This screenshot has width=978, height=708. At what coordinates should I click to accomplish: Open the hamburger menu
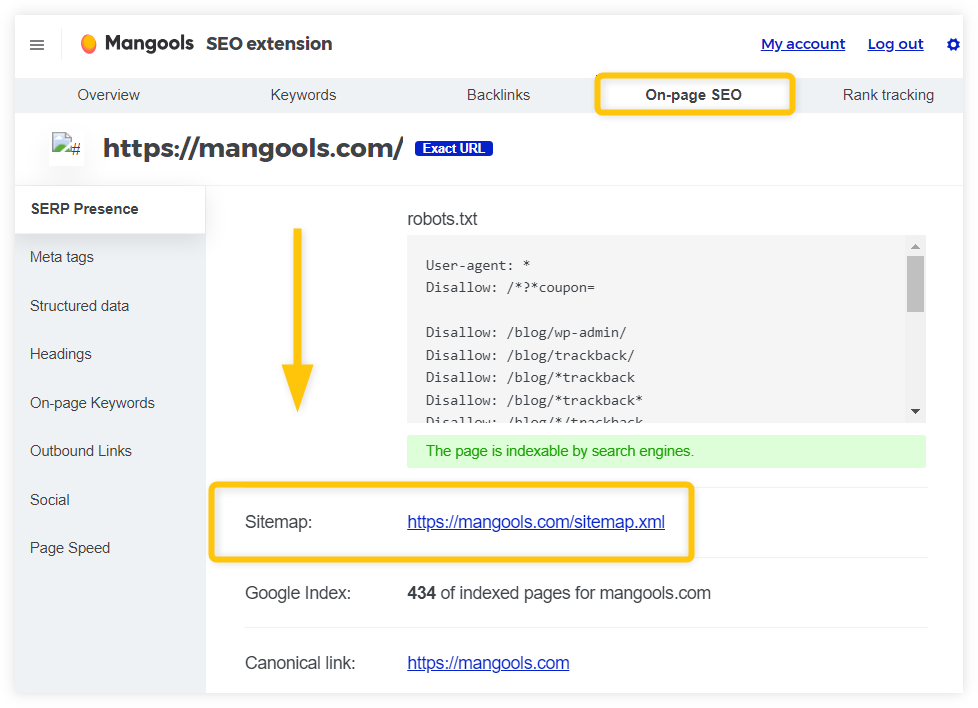click(x=37, y=44)
